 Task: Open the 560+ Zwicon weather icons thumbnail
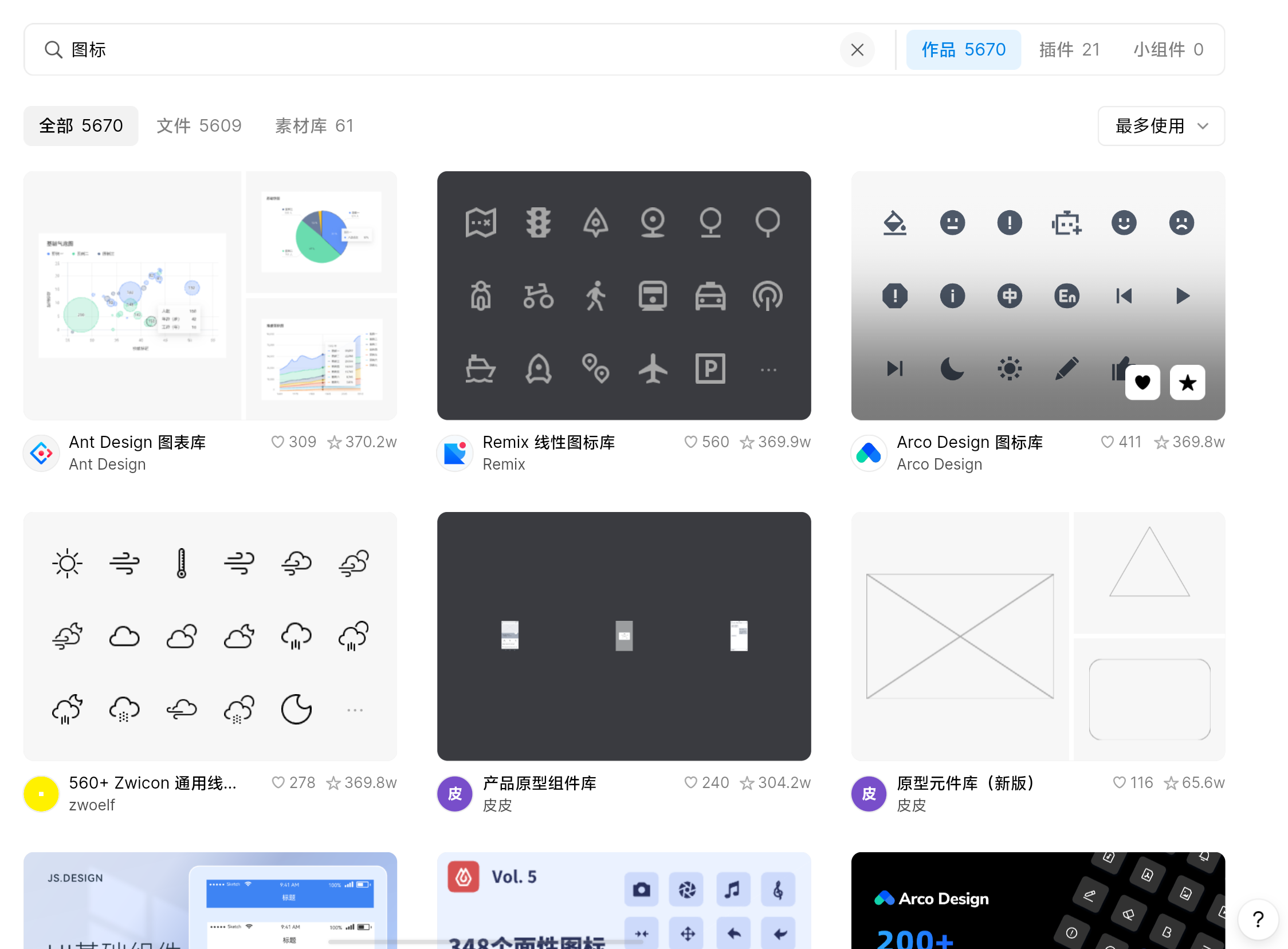click(x=210, y=636)
